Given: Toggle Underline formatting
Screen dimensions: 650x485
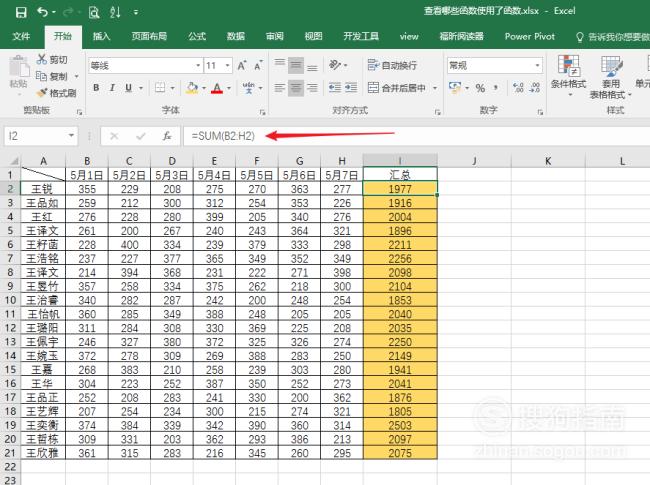Looking at the screenshot, I should [x=129, y=88].
